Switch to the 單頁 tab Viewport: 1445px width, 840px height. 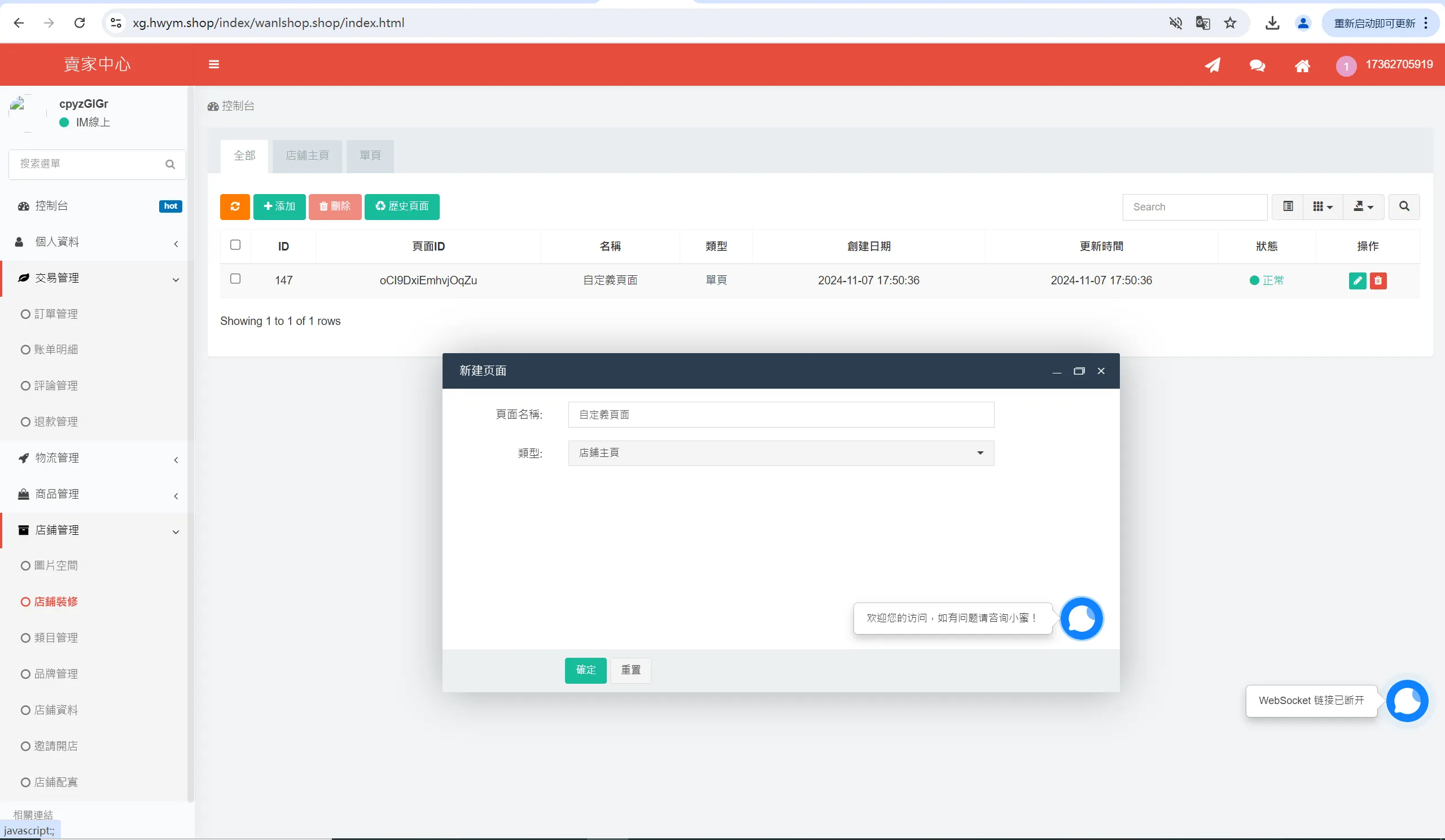click(x=370, y=155)
